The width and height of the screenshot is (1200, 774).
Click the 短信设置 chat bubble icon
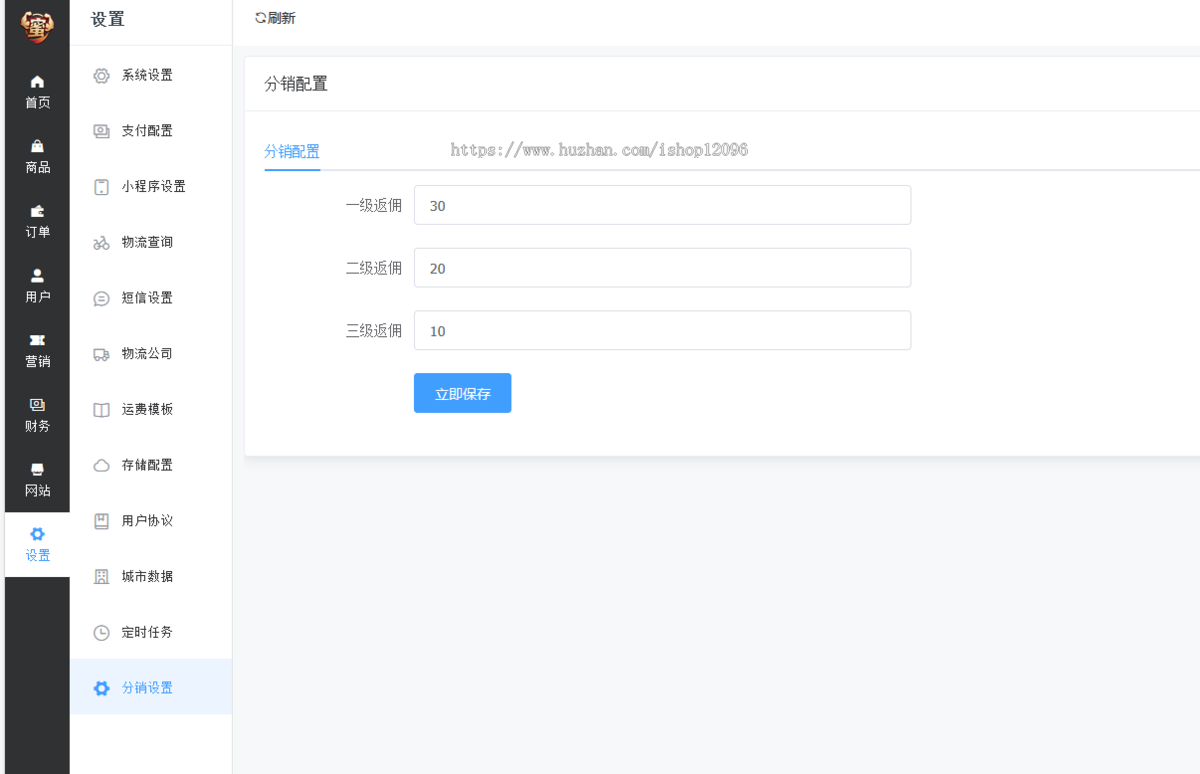pyautogui.click(x=101, y=298)
